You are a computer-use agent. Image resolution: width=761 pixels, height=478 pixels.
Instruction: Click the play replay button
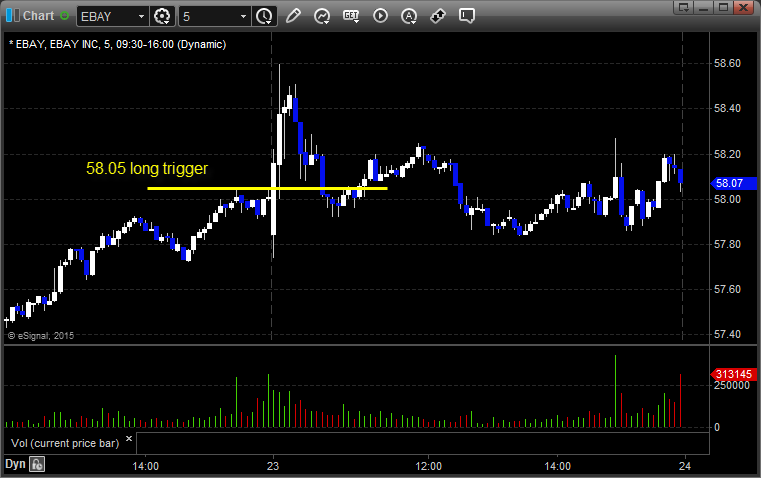(380, 16)
